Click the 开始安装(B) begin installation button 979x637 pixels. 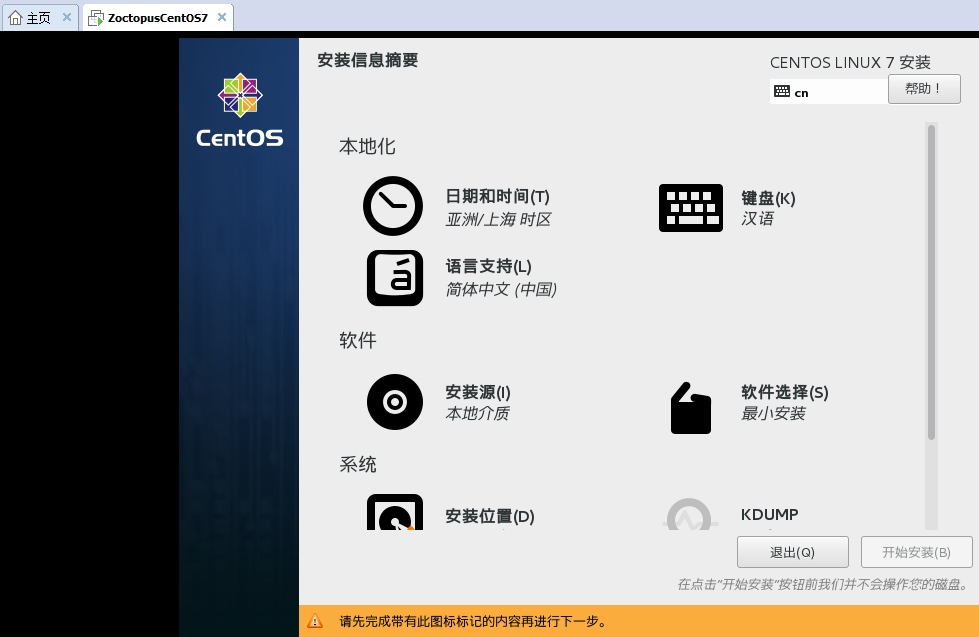[917, 552]
